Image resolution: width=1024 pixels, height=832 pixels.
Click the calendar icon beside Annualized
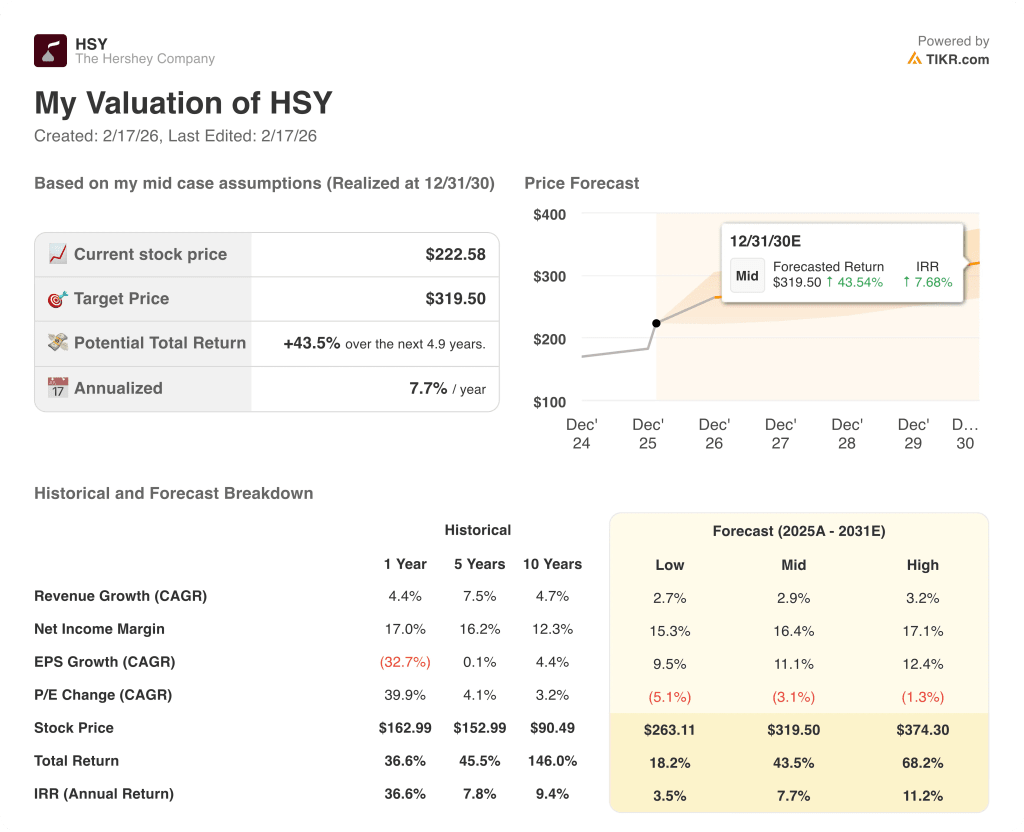(x=58, y=388)
